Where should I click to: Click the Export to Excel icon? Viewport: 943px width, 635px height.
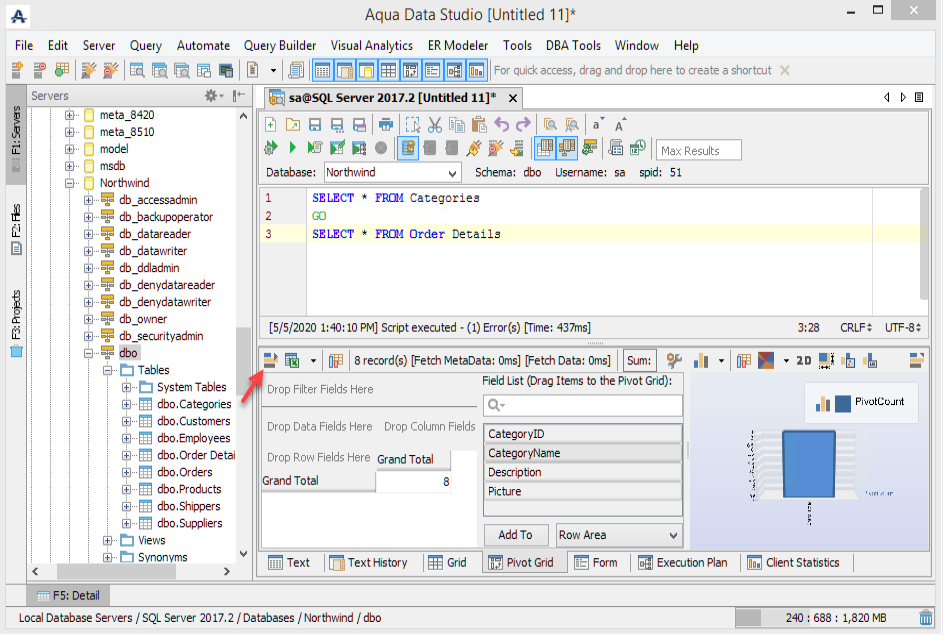293,360
